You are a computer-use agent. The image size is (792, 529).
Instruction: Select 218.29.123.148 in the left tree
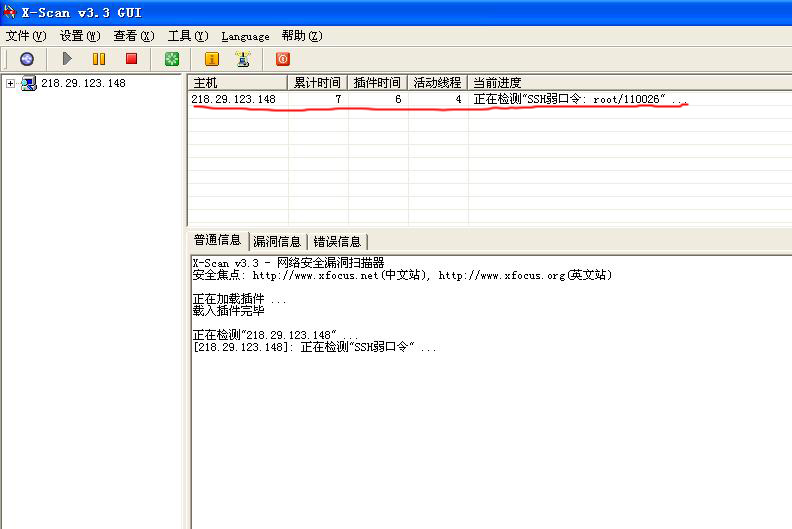[83, 83]
